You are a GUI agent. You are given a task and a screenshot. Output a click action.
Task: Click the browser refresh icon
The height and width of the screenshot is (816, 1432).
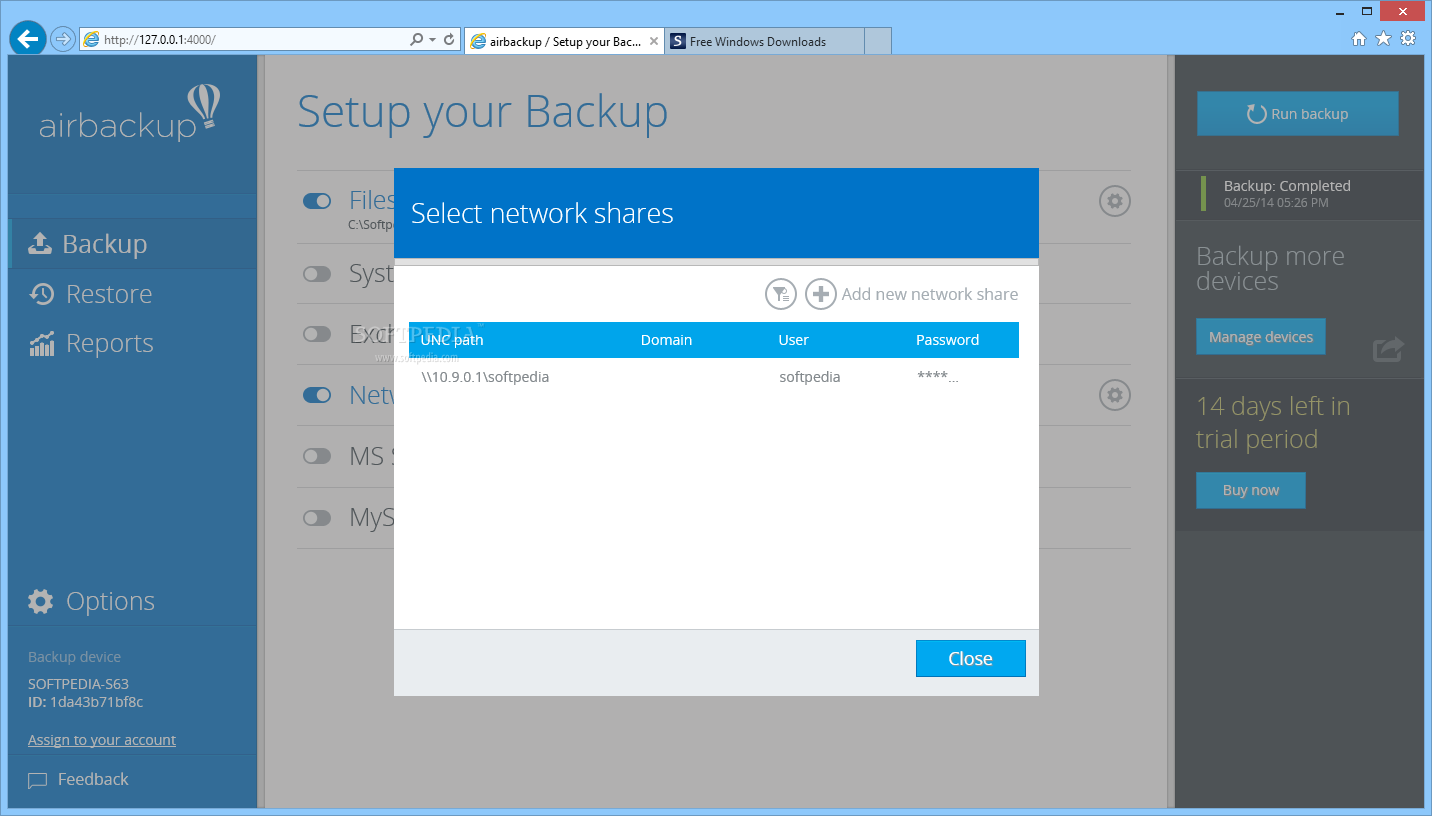[x=450, y=40]
